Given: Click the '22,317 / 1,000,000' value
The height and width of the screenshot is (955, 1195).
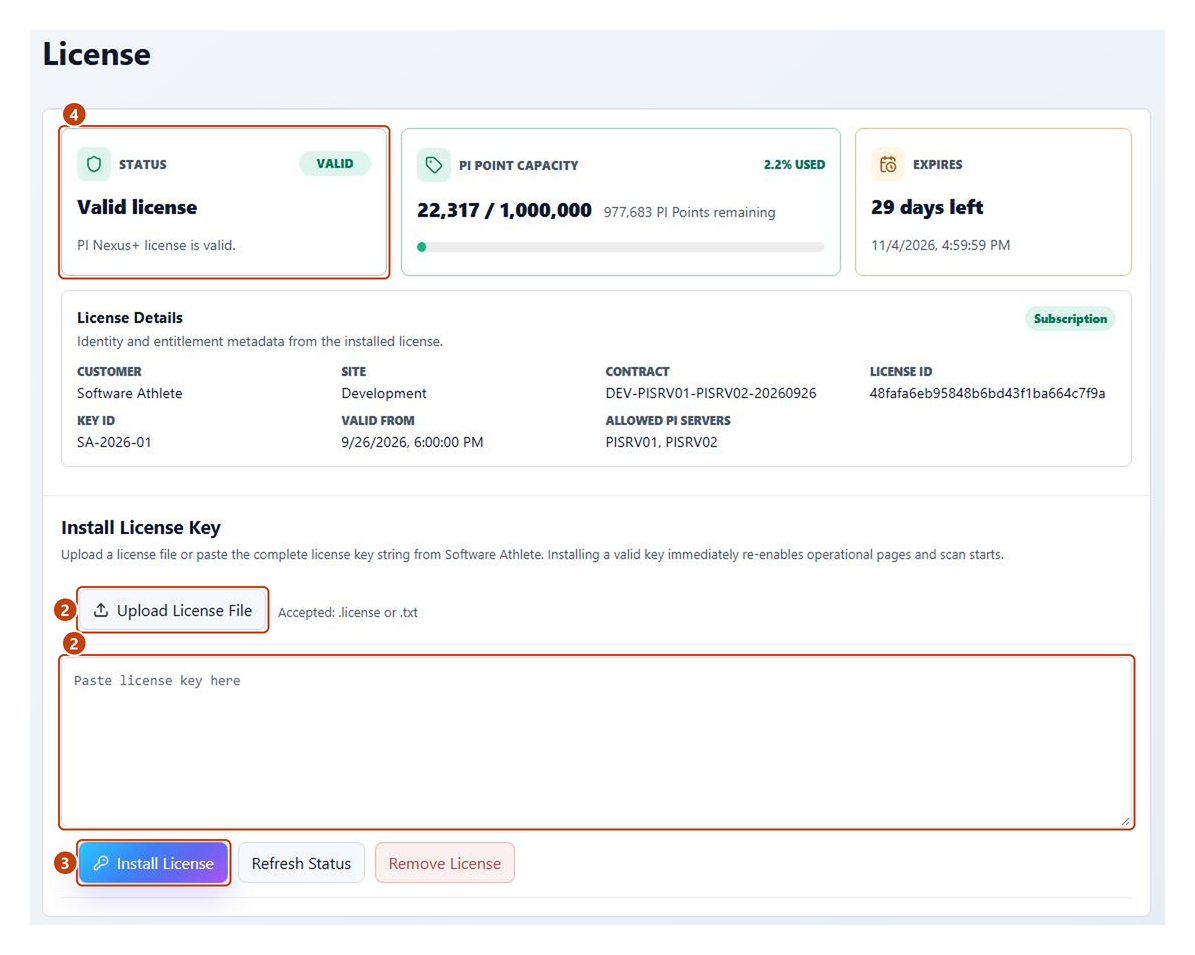Looking at the screenshot, I should [x=504, y=210].
